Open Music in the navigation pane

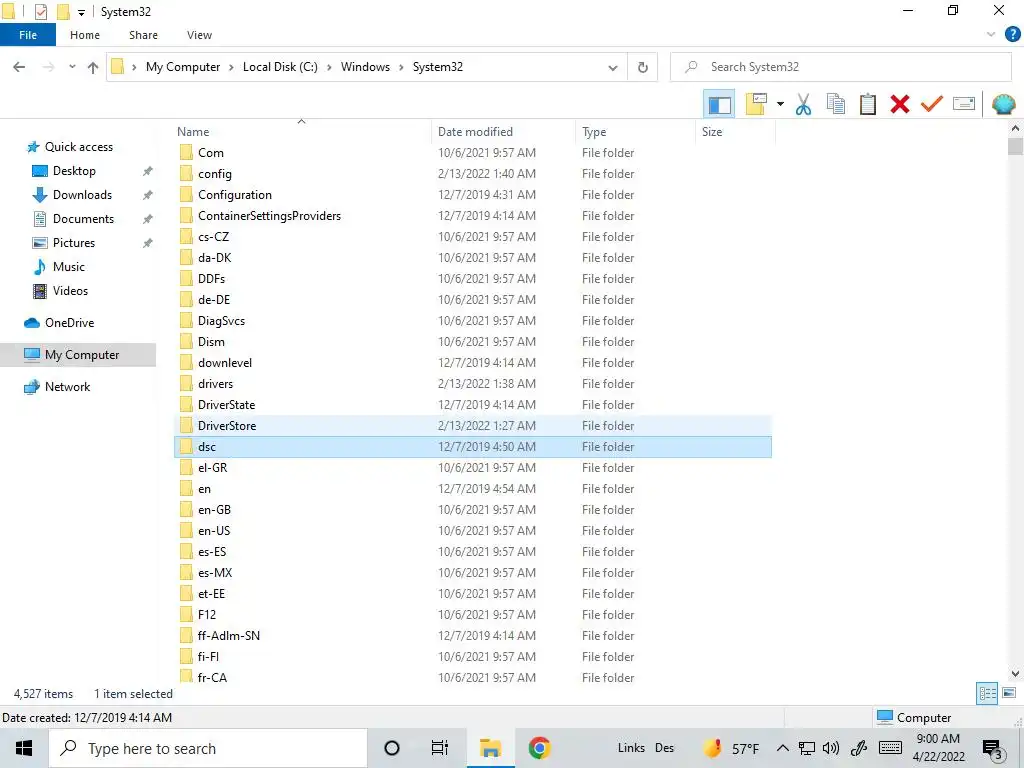click(69, 267)
